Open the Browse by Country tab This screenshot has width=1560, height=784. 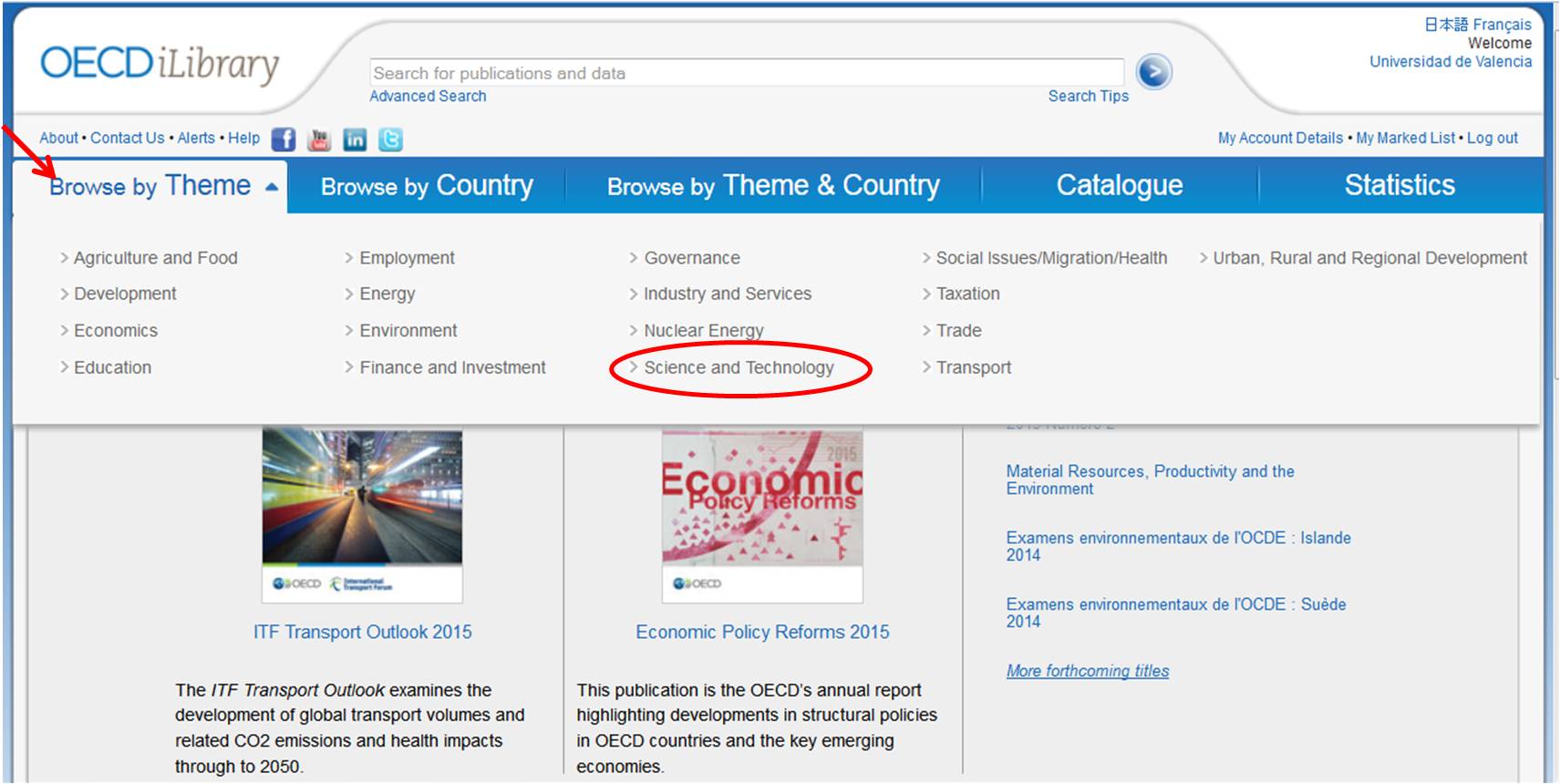tap(427, 186)
